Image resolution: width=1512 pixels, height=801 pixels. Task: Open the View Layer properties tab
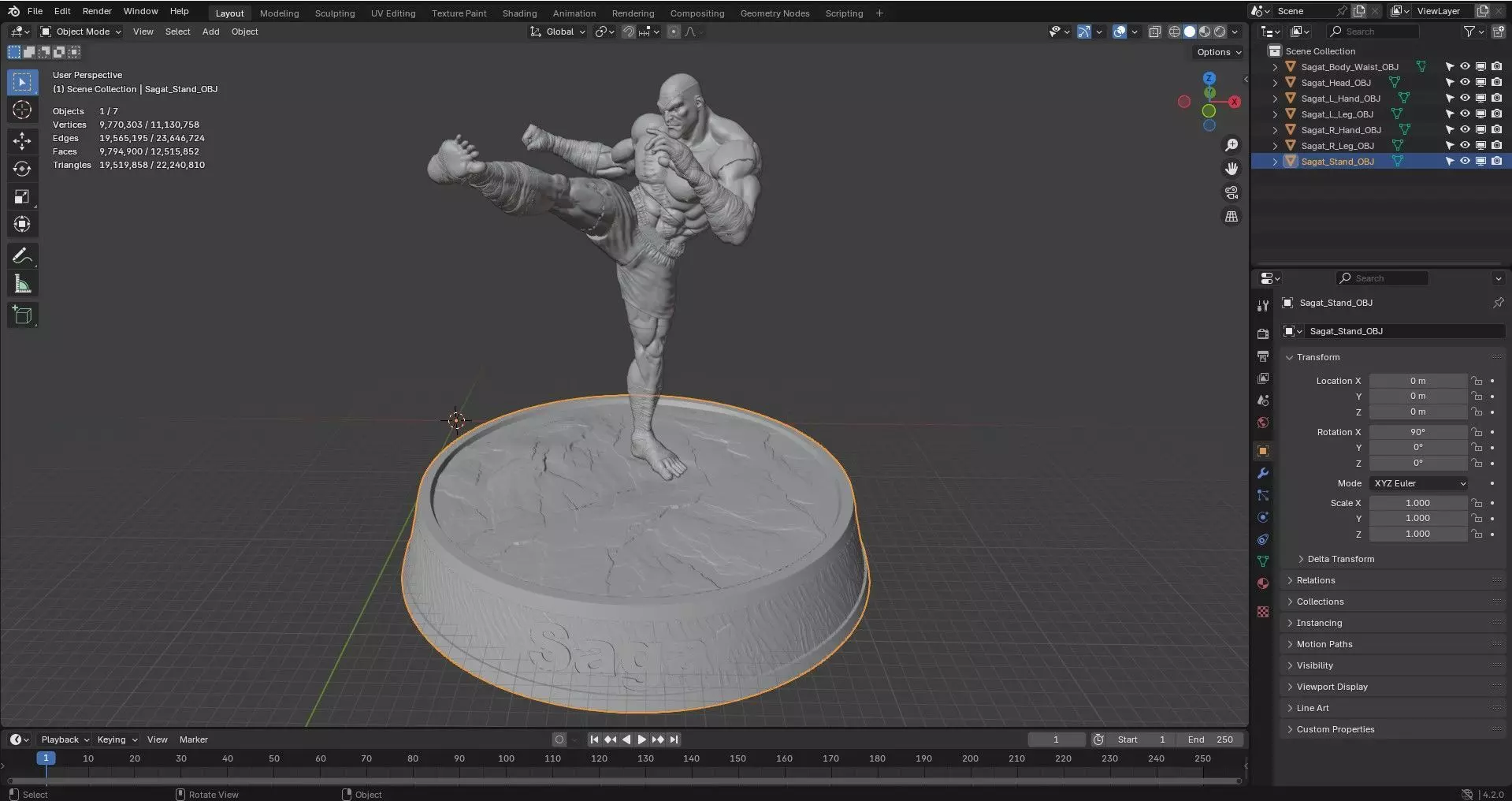(1263, 378)
